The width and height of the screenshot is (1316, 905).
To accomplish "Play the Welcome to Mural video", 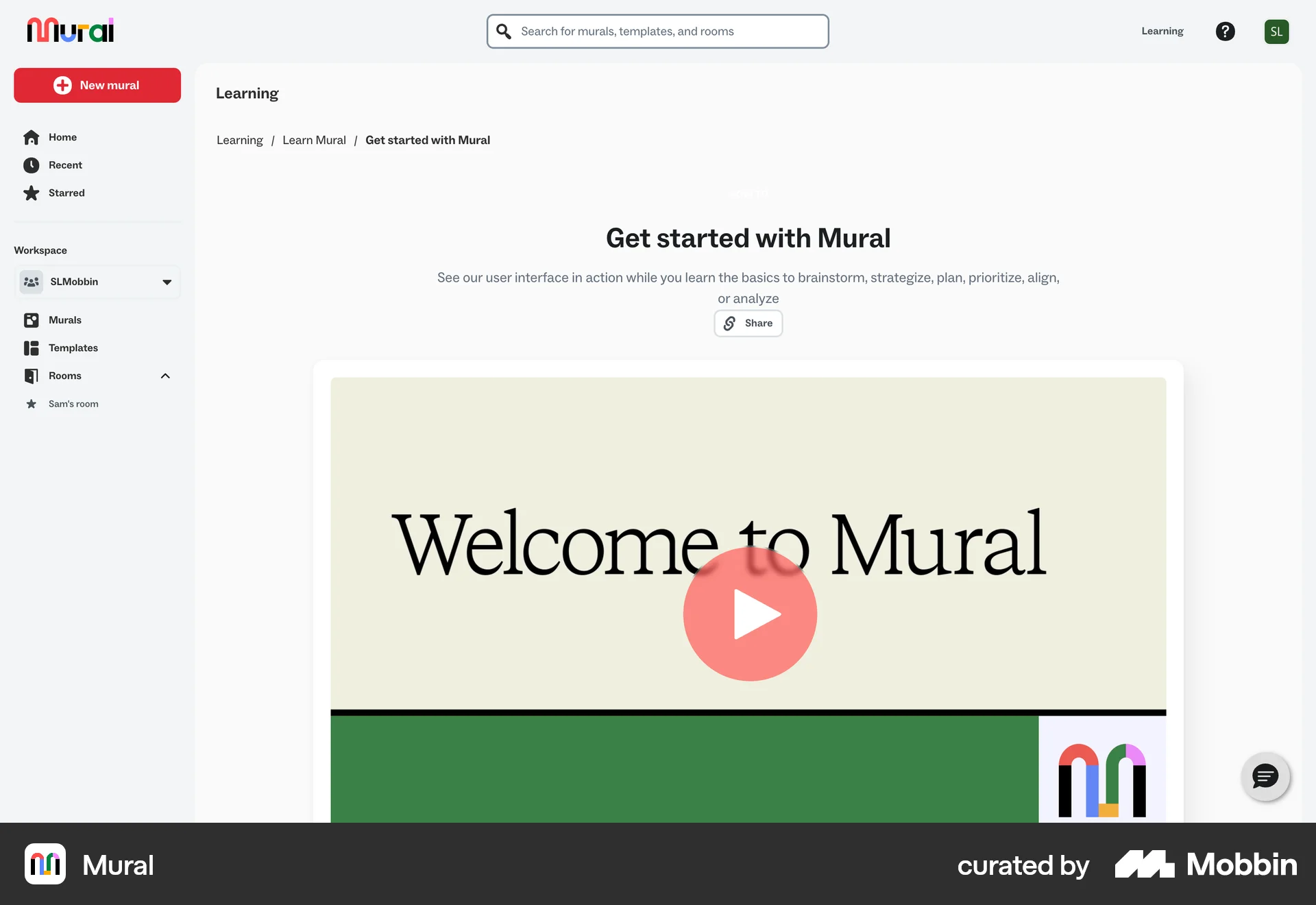I will [x=749, y=614].
